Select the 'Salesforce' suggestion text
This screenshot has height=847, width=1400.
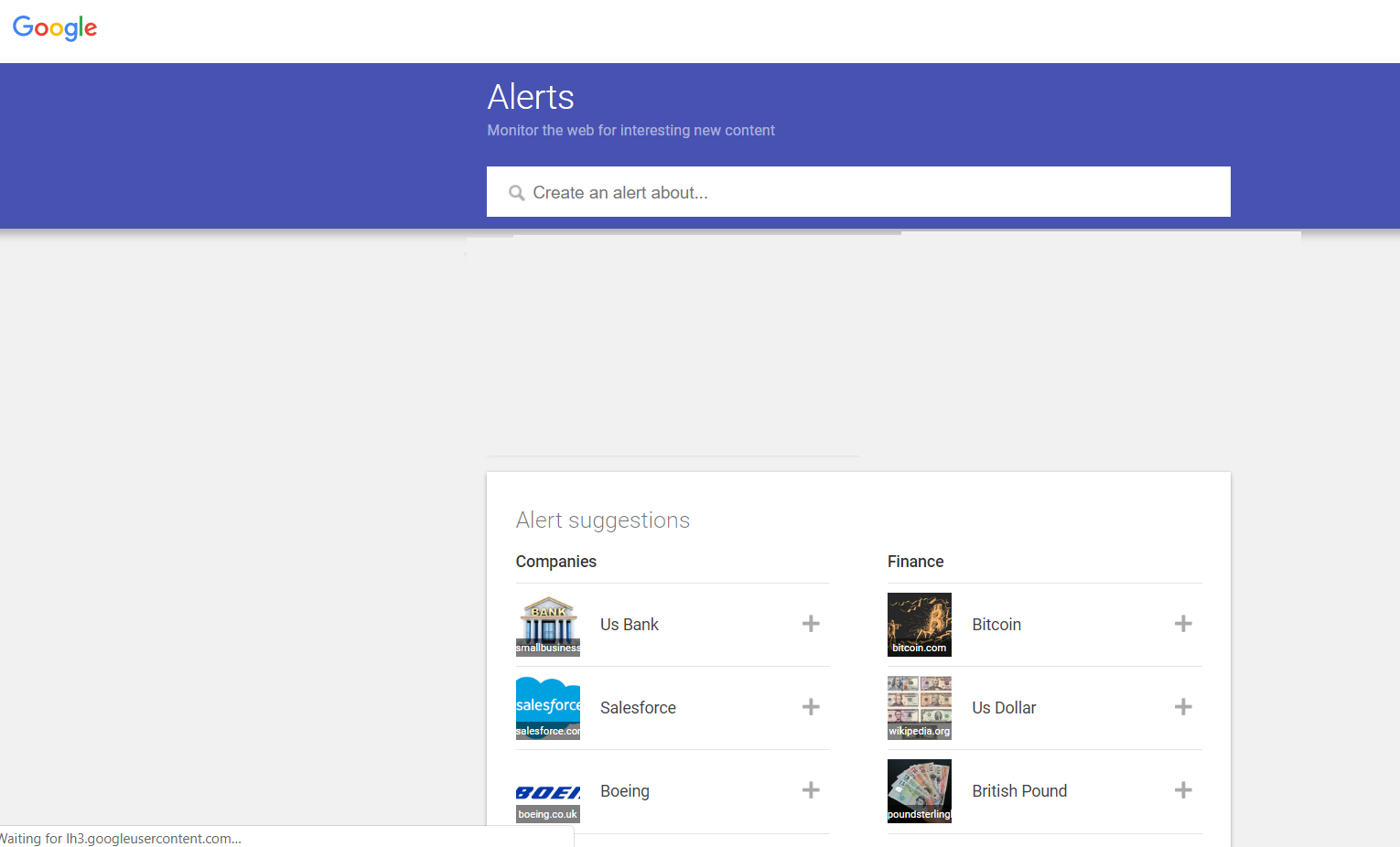point(639,708)
